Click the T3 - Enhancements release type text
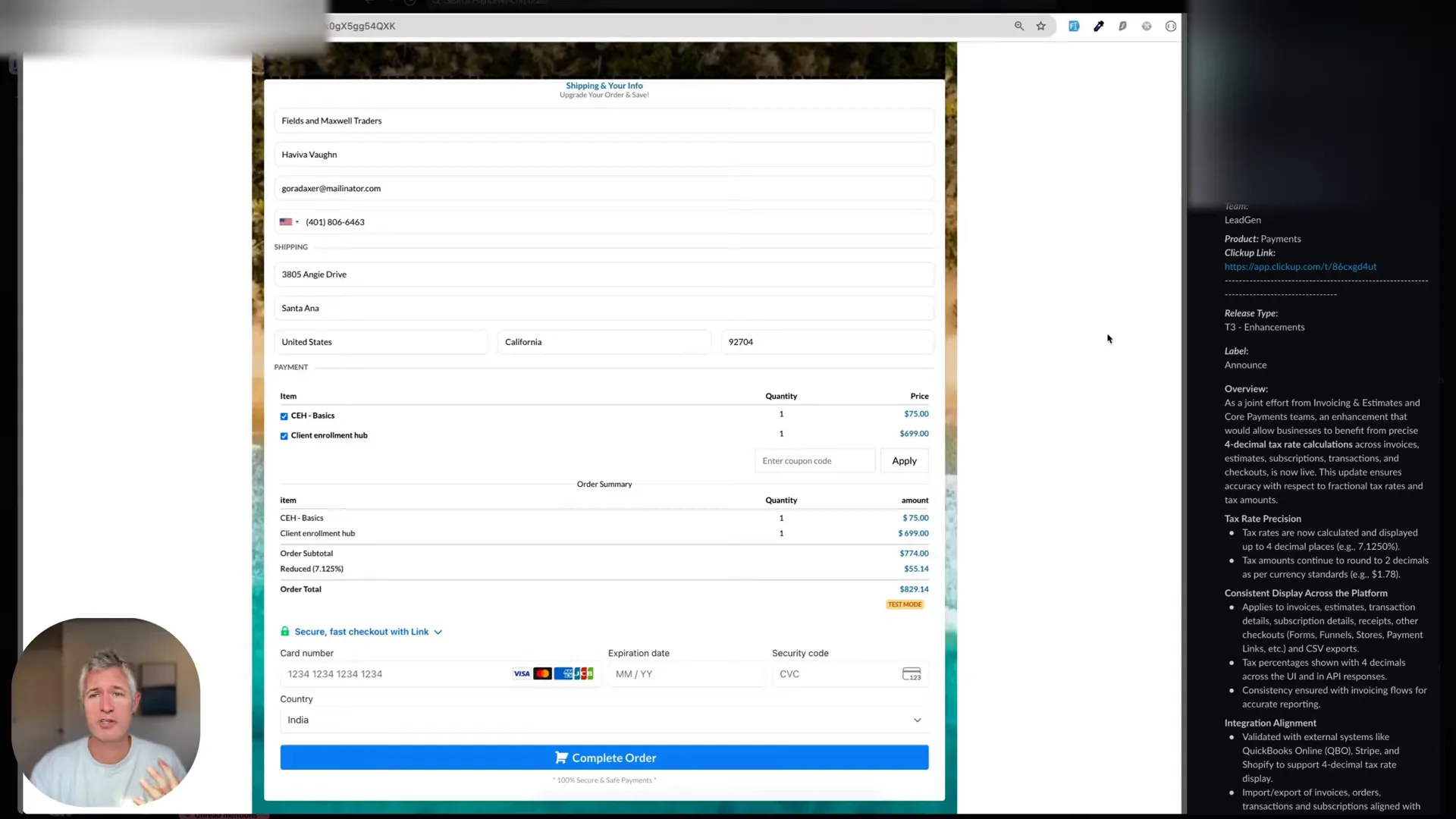 (x=1264, y=328)
